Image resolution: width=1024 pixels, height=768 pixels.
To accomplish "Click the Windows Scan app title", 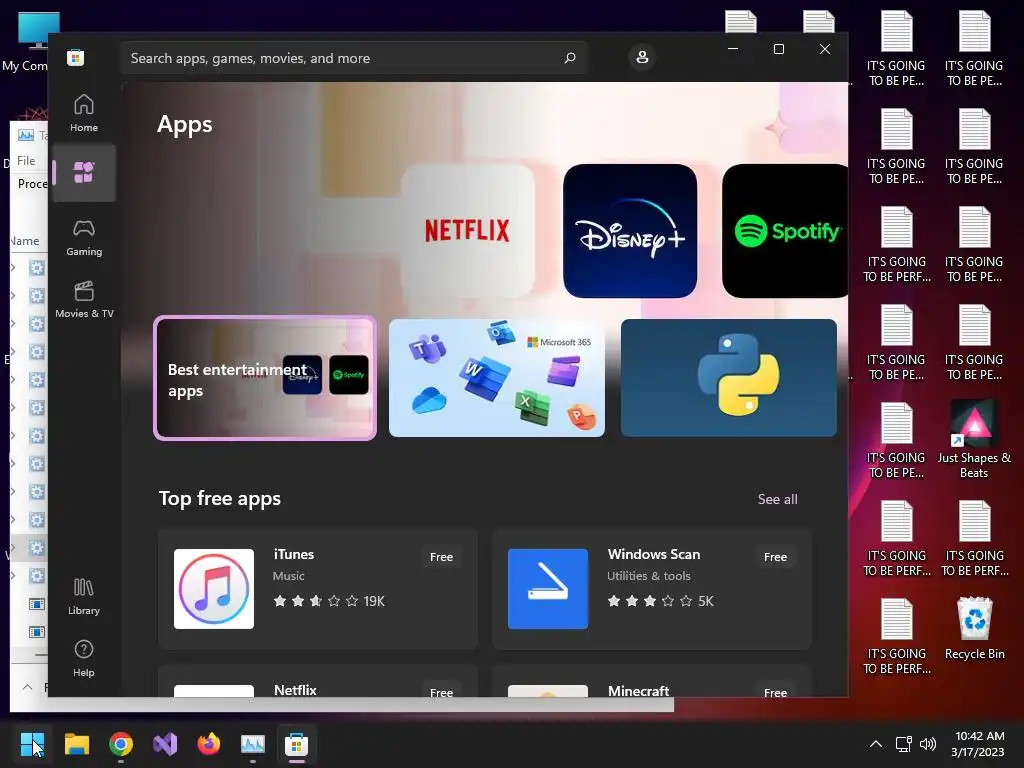I will tap(654, 554).
